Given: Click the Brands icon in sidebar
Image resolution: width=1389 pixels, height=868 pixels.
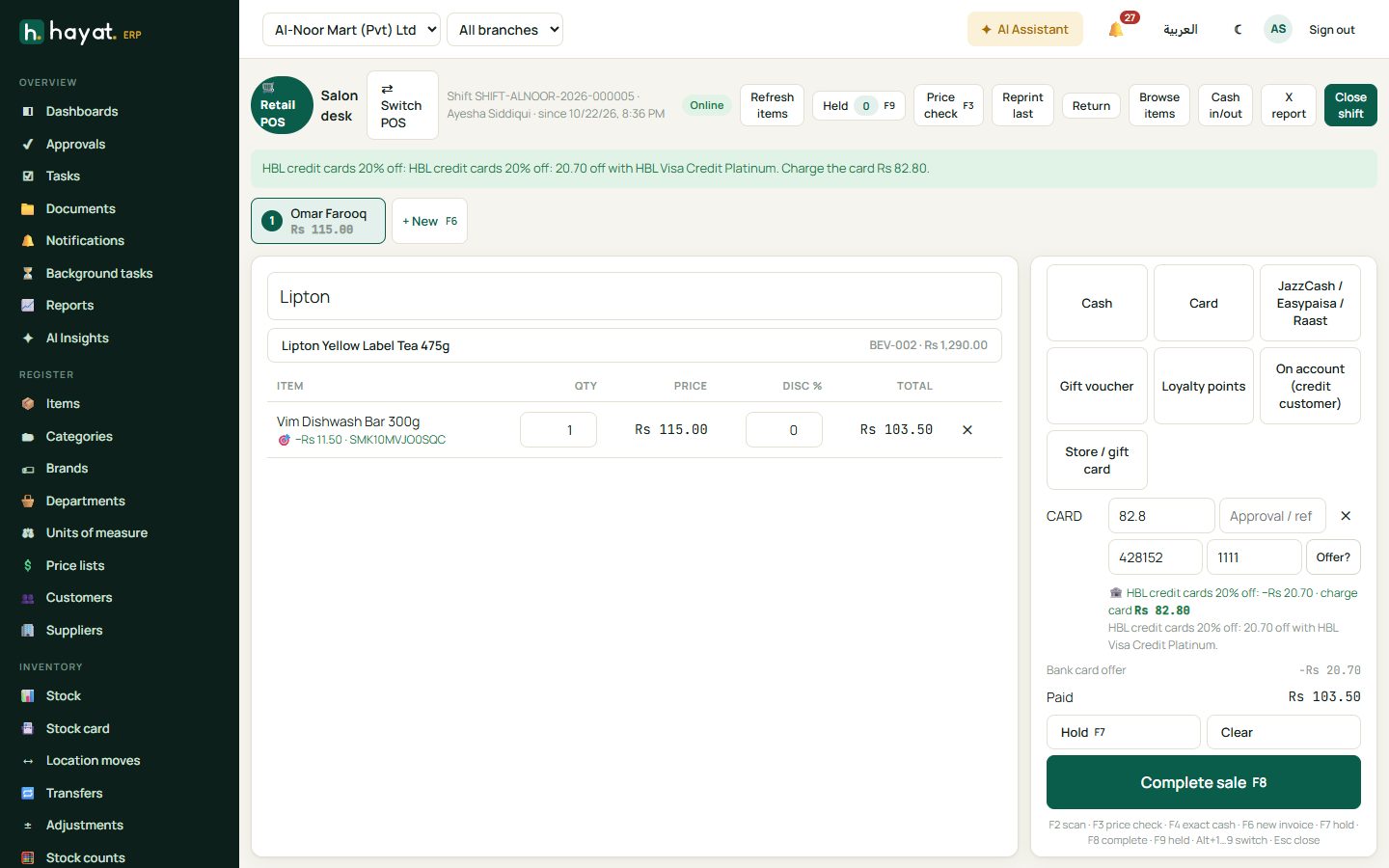Looking at the screenshot, I should [x=28, y=469].
